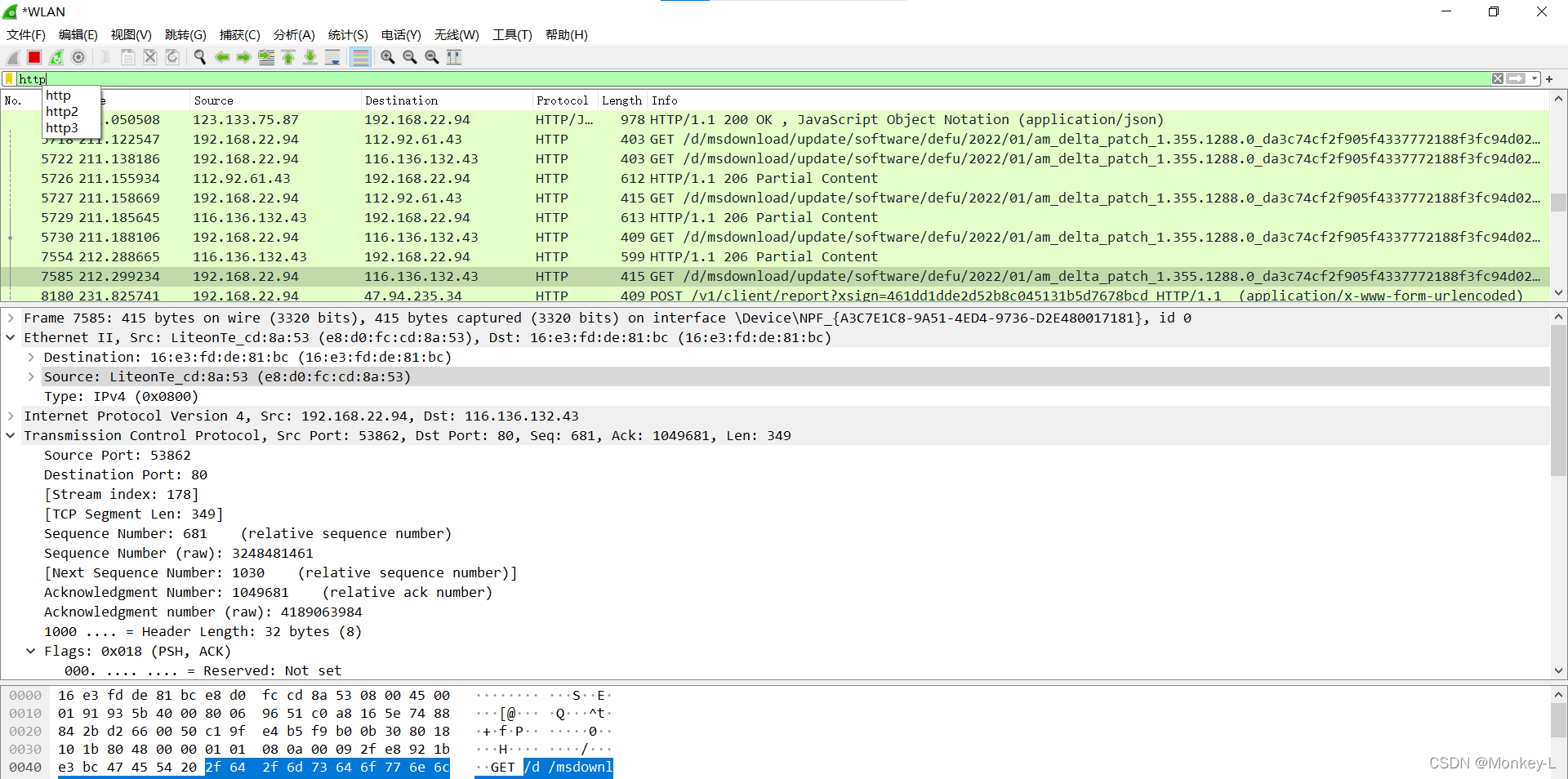Restart the current capture
Screen dimensions: 1568x779
pos(56,57)
